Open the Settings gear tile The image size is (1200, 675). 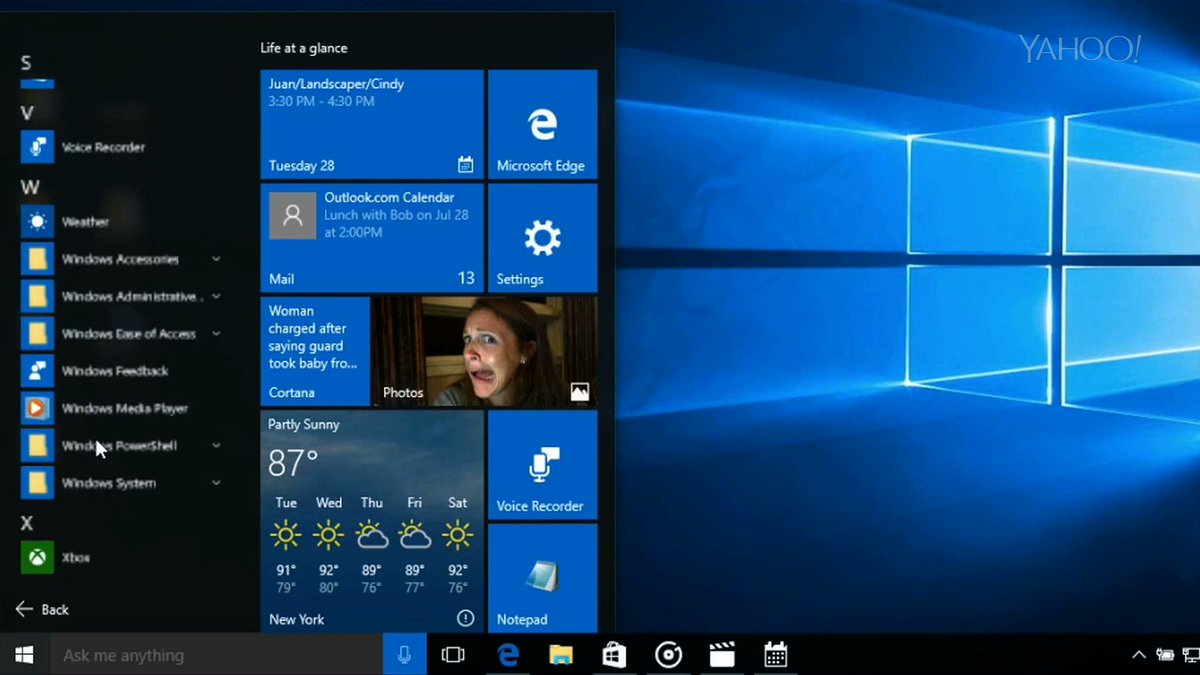click(x=542, y=238)
